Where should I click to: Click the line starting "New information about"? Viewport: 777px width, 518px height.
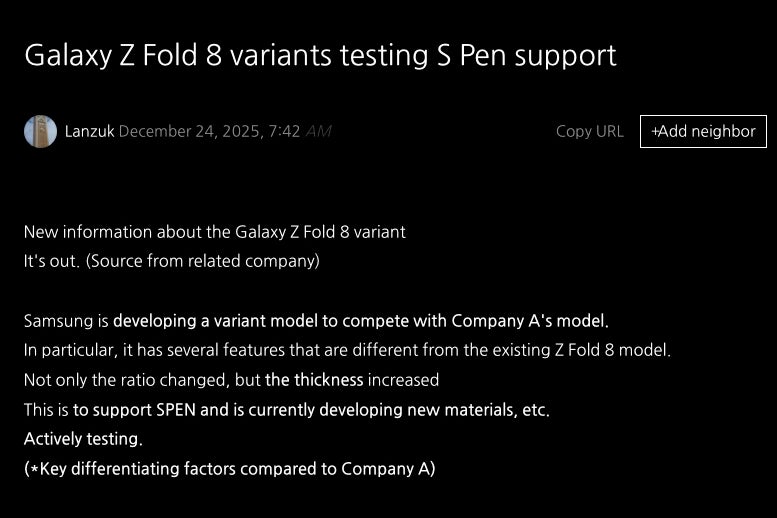214,232
